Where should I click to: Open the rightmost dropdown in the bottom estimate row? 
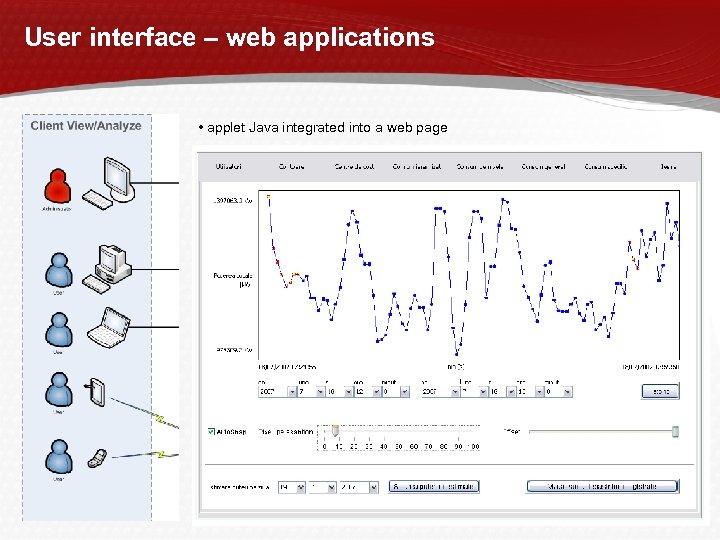(359, 487)
